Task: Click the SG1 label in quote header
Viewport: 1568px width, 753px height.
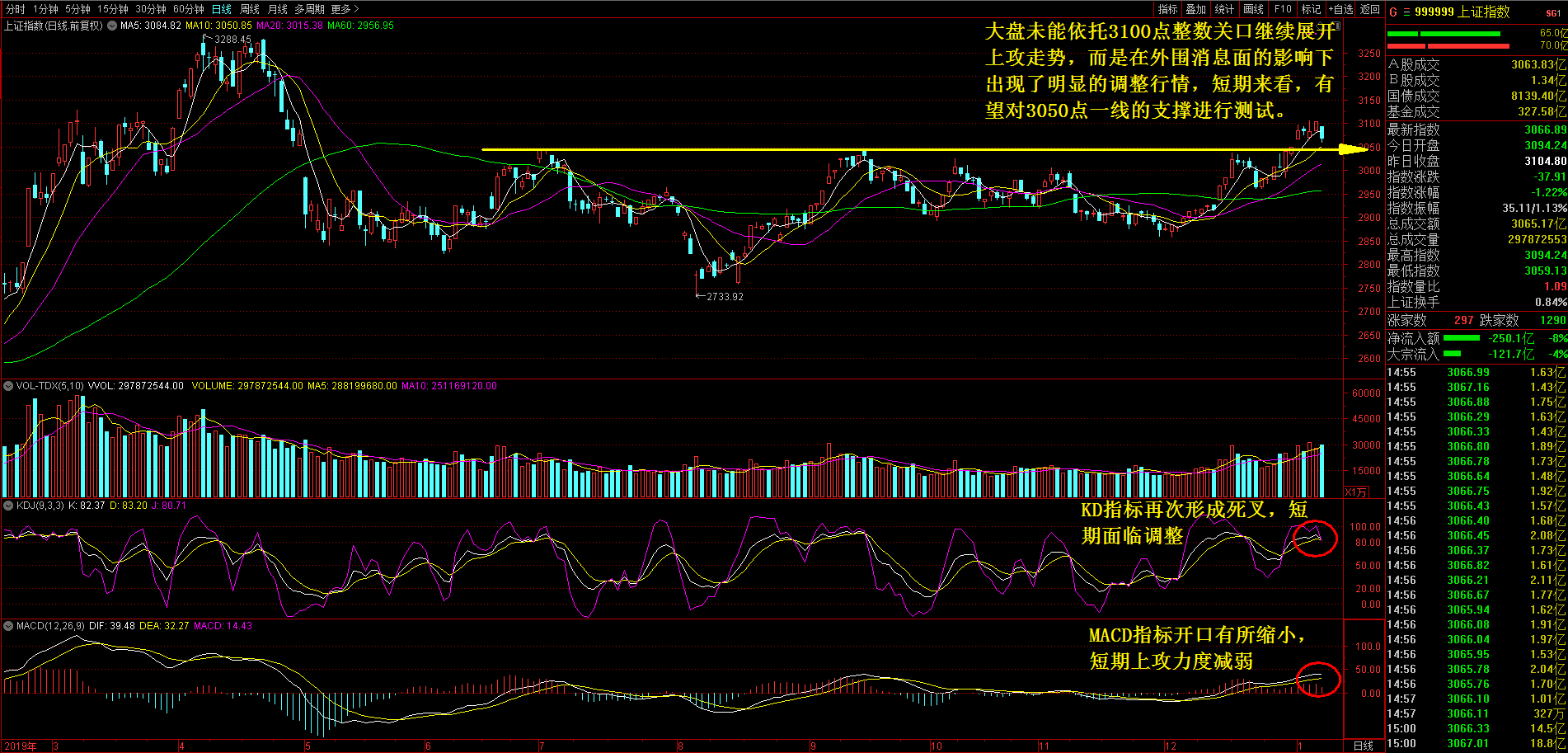Action: pyautogui.click(x=1552, y=13)
